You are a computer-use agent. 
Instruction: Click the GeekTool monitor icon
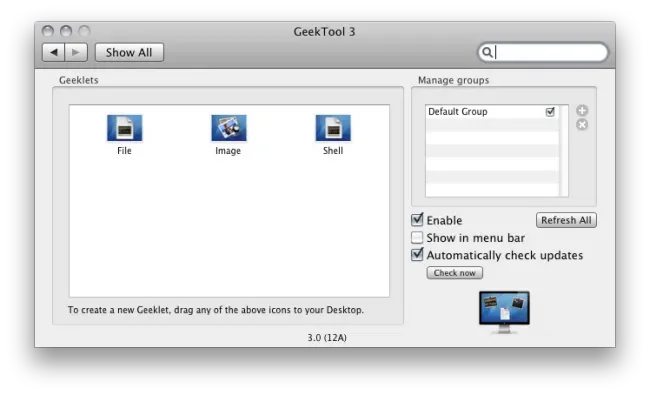coord(504,312)
